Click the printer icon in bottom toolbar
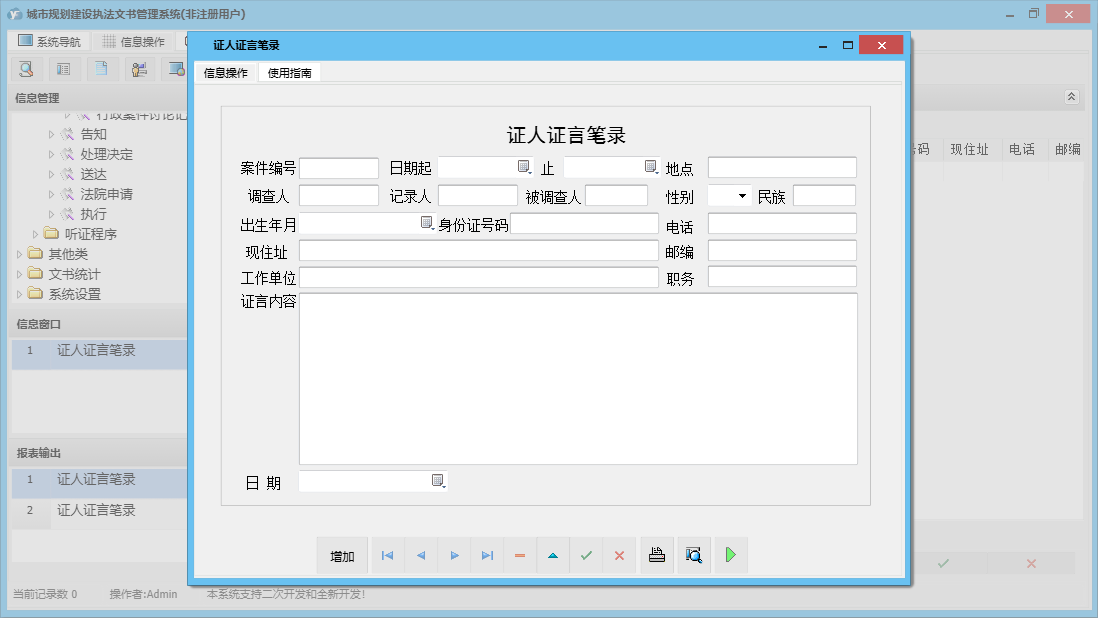This screenshot has width=1098, height=618. (x=657, y=555)
